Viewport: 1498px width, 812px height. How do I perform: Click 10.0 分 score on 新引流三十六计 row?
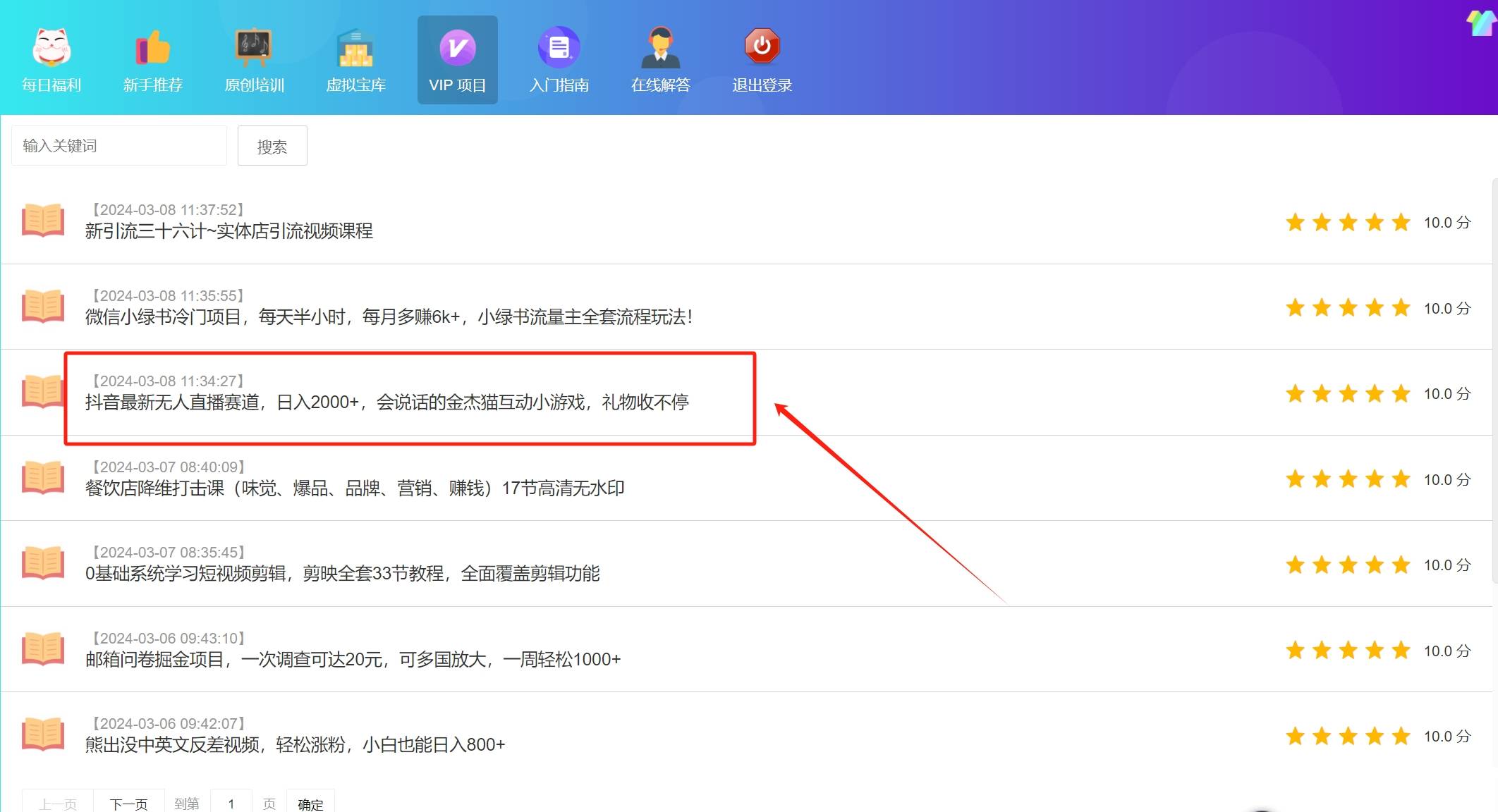pos(1447,223)
